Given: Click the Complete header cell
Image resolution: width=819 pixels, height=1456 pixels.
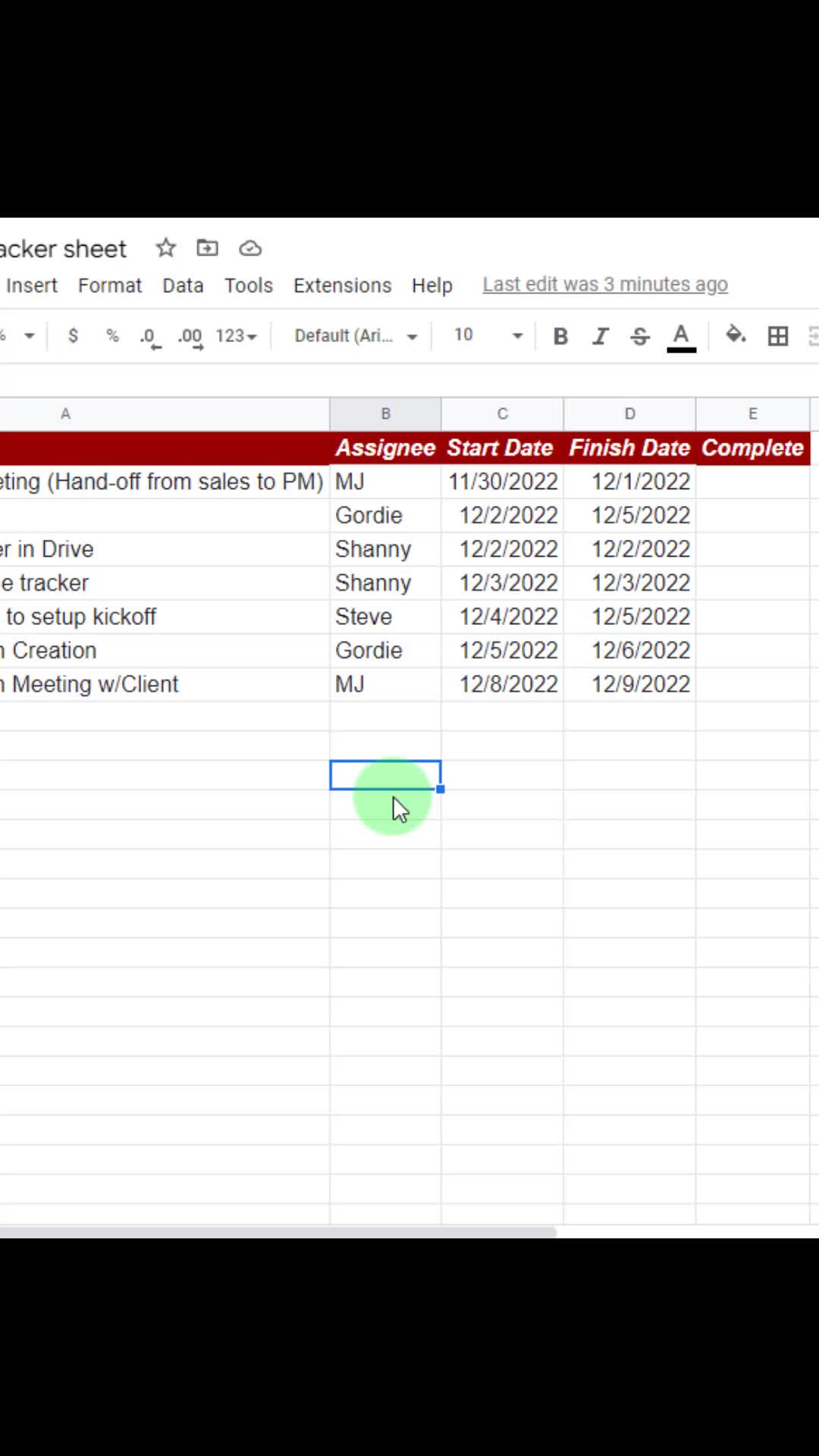Looking at the screenshot, I should (x=753, y=448).
